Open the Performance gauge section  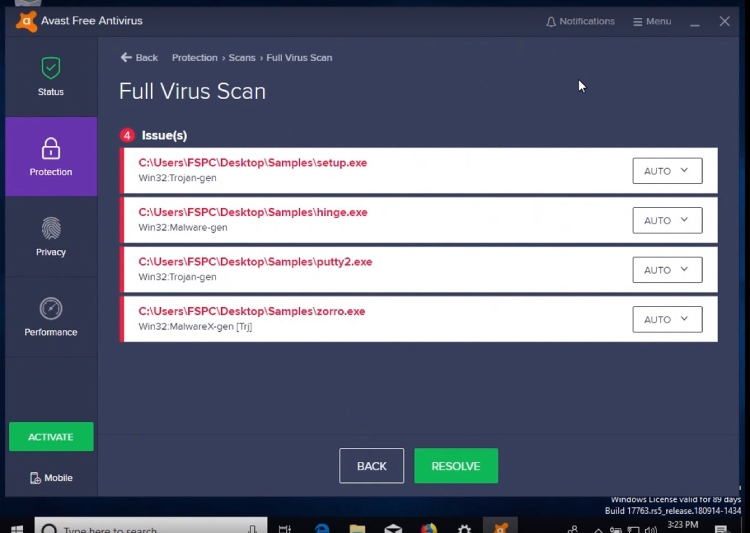pyautogui.click(x=51, y=317)
